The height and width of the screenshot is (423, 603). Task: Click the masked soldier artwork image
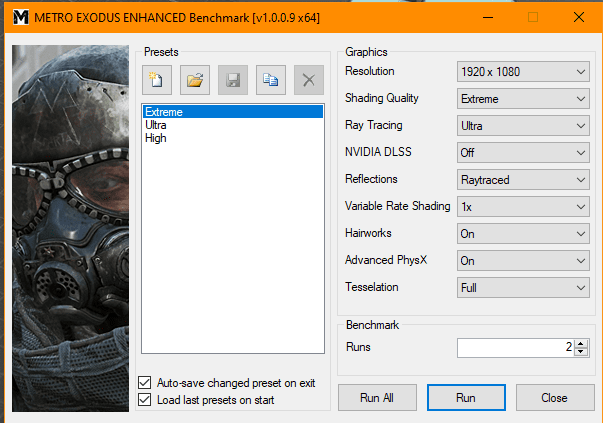tap(70, 228)
